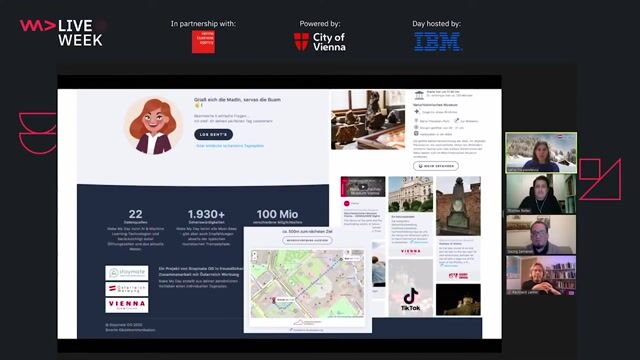The image size is (640, 360).
Task: Select the third participant video with glasses
Action: [541, 235]
